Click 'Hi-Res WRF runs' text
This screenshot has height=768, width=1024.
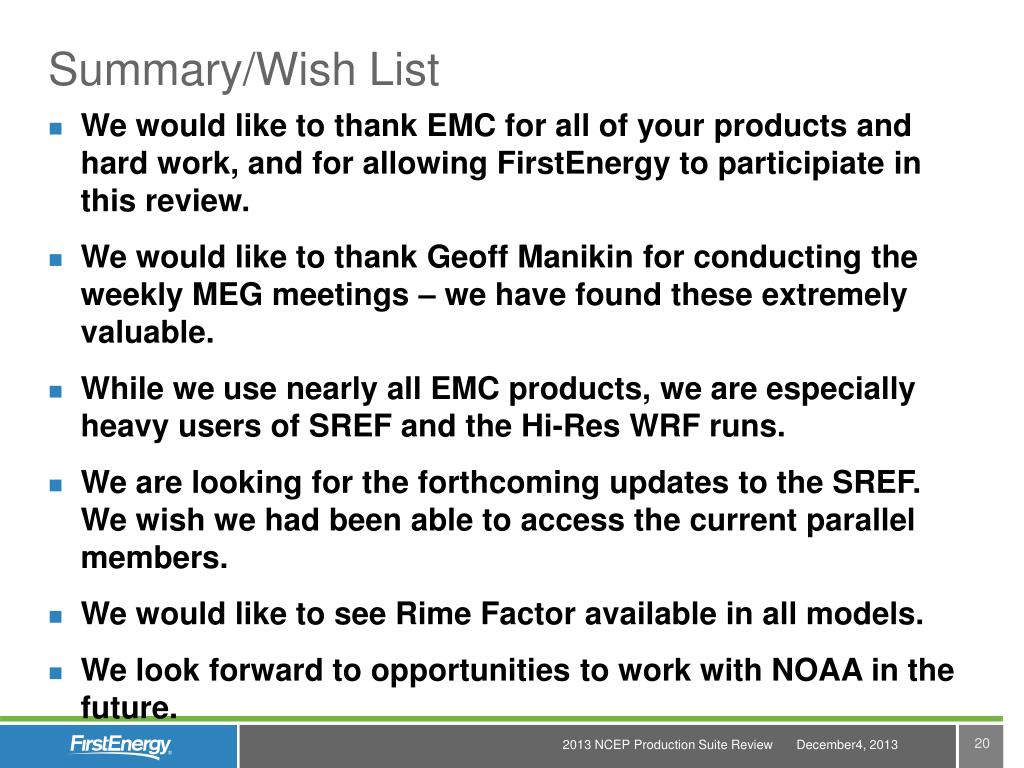(x=652, y=426)
